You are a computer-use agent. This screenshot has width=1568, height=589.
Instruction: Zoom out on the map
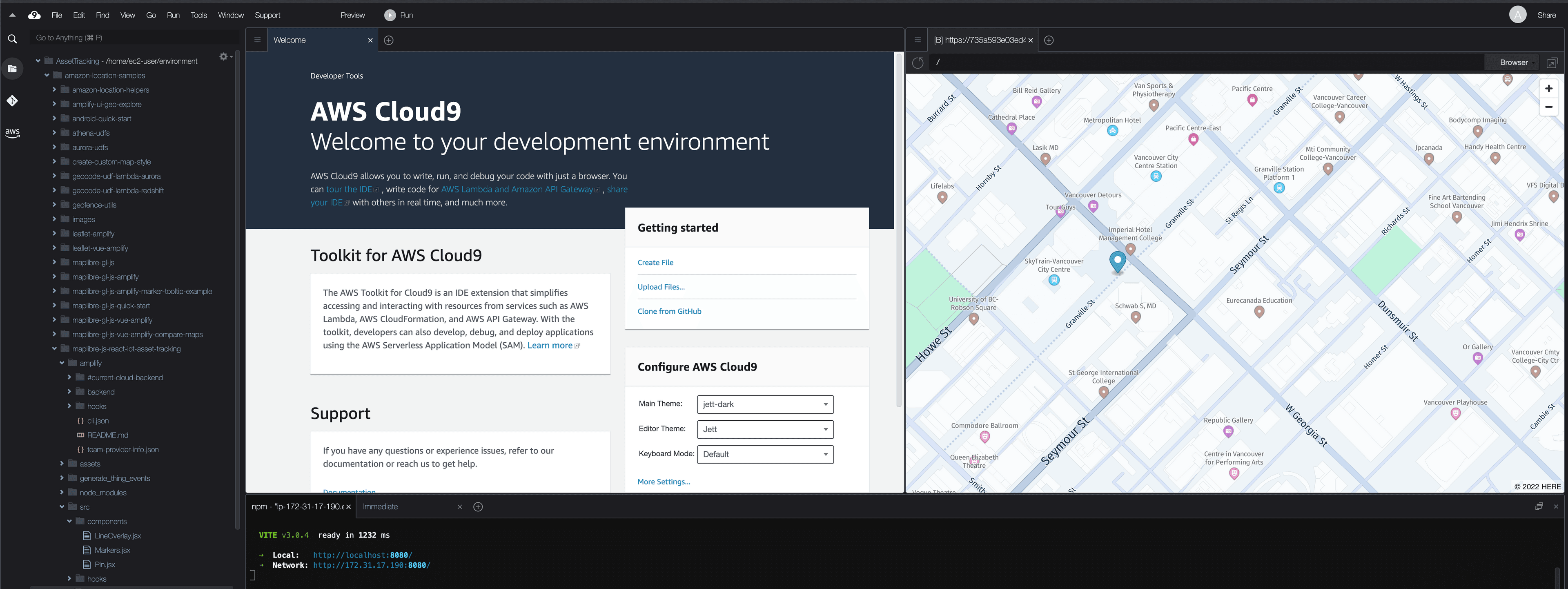(x=1548, y=107)
